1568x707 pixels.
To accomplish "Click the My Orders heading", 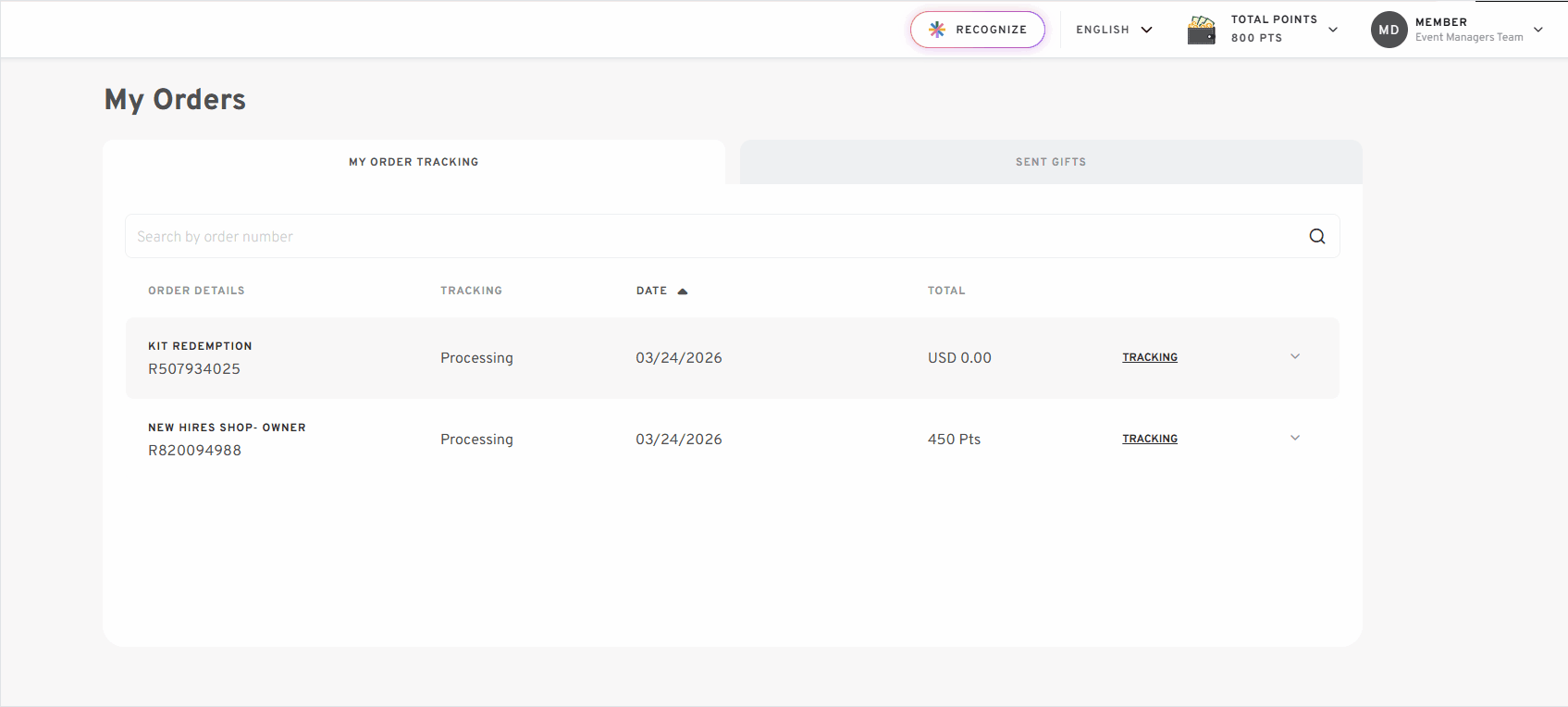I will pyautogui.click(x=175, y=100).
